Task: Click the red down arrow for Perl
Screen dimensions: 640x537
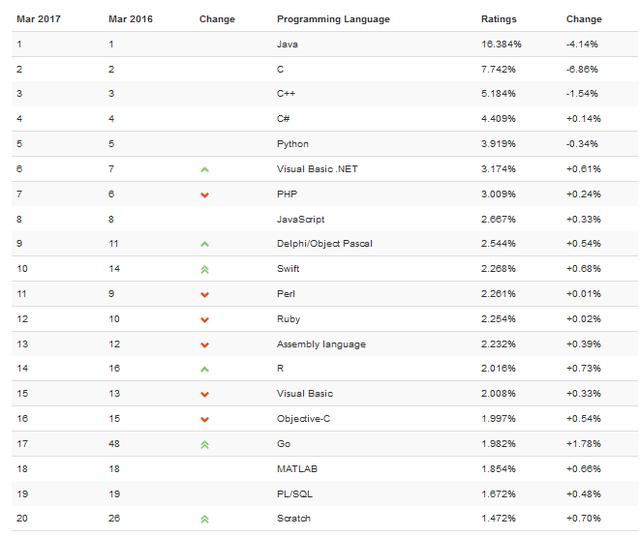Action: pos(205,295)
